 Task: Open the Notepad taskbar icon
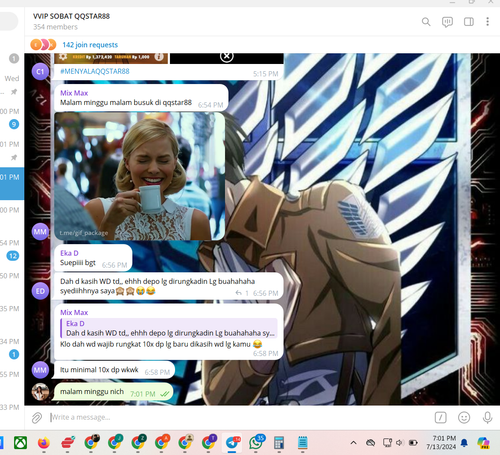coord(302,443)
